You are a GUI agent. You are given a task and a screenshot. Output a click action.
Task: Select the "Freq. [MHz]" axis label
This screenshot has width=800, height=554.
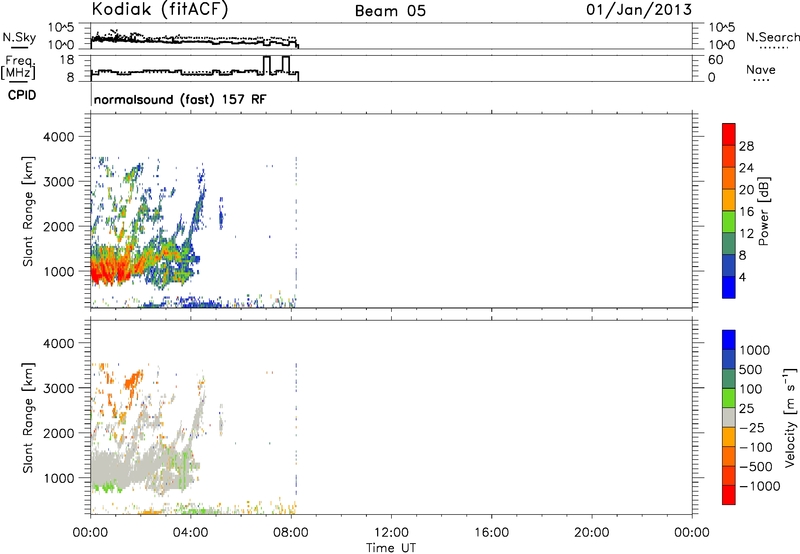coord(18,68)
